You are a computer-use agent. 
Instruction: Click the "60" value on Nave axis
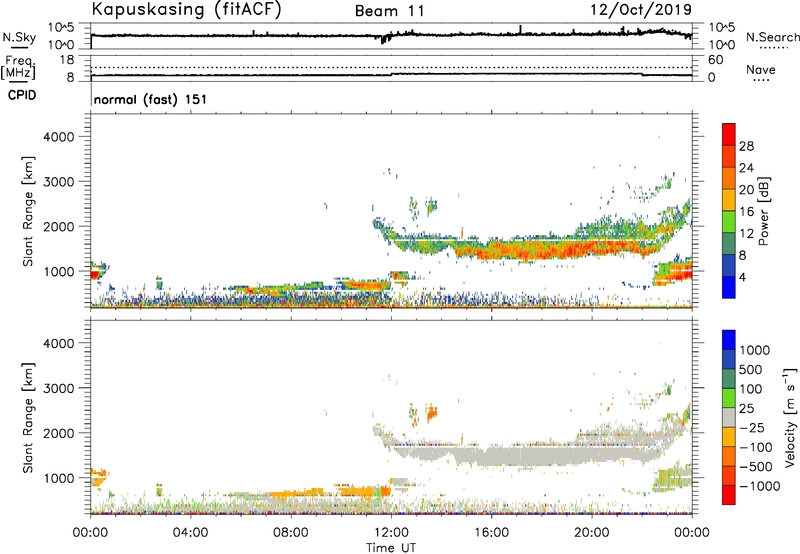(715, 60)
